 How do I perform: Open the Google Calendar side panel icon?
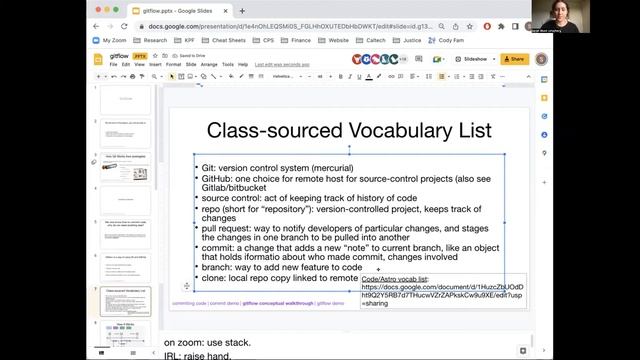click(544, 80)
